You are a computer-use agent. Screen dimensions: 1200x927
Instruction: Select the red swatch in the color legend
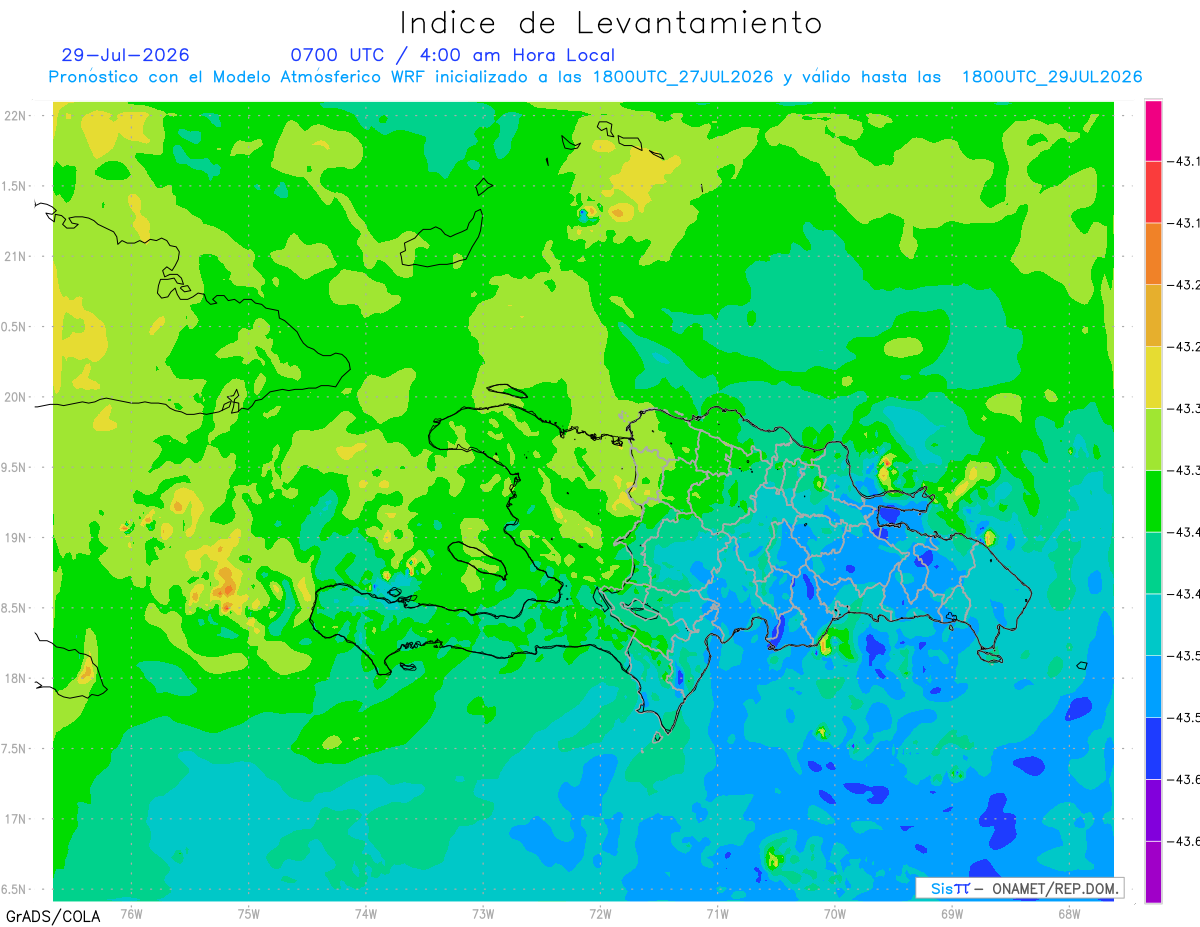(1153, 192)
